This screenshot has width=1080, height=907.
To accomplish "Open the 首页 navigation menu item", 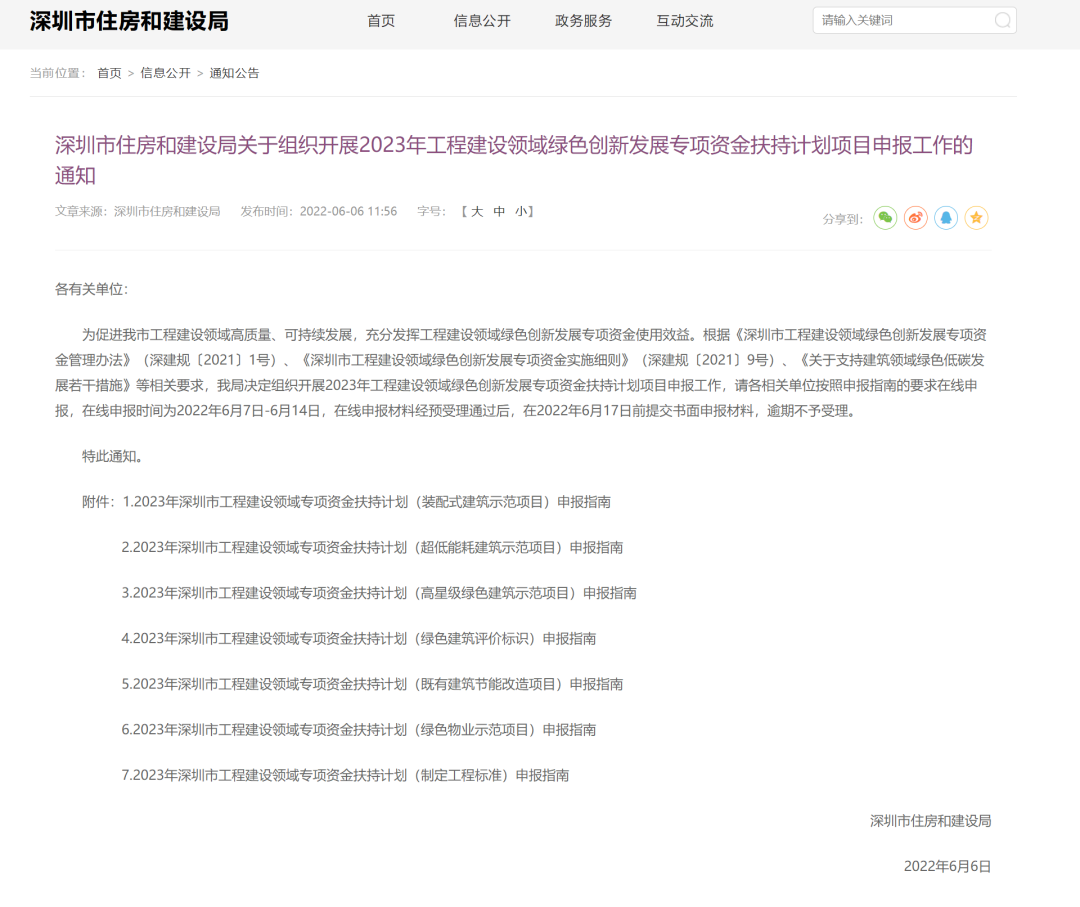I will [x=381, y=21].
